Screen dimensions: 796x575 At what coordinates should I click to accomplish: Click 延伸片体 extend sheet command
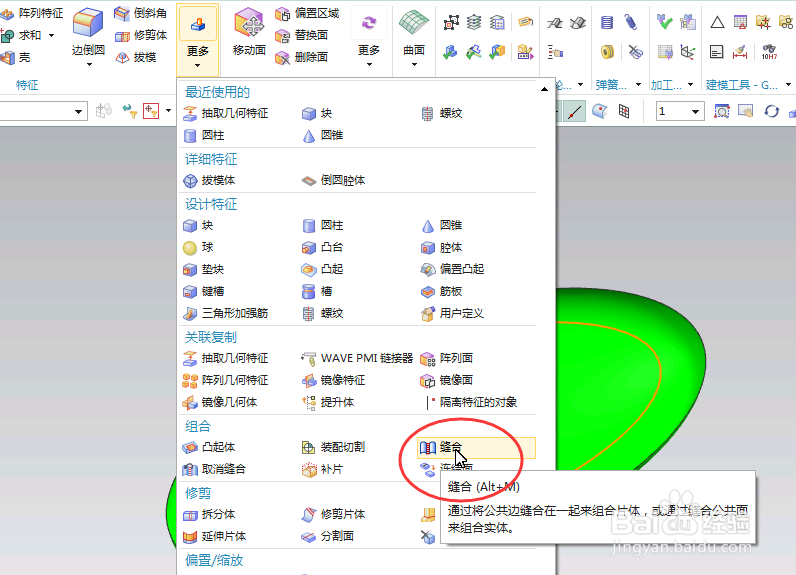[214, 536]
